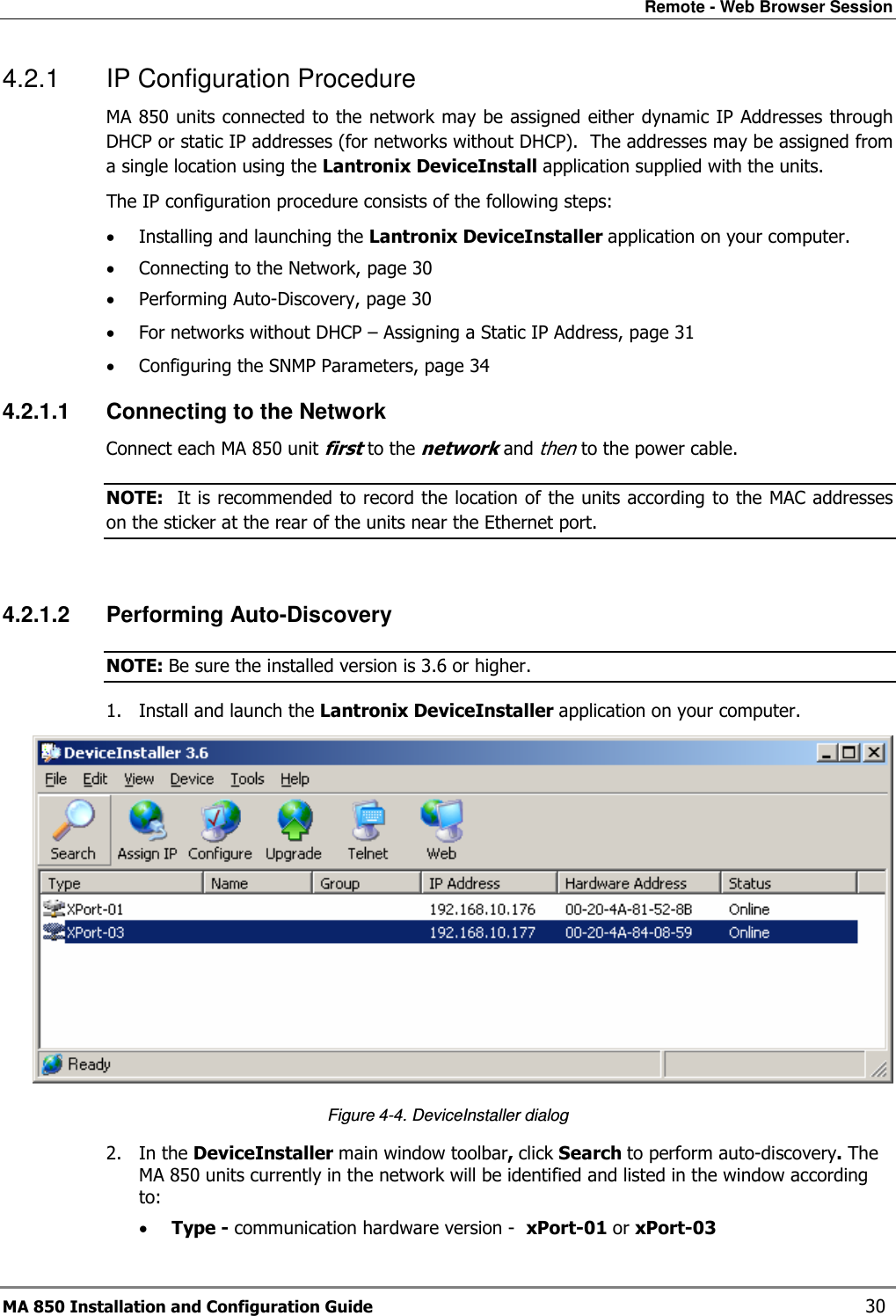
Task: Click the Assign IP toolbar icon
Action: (147, 830)
